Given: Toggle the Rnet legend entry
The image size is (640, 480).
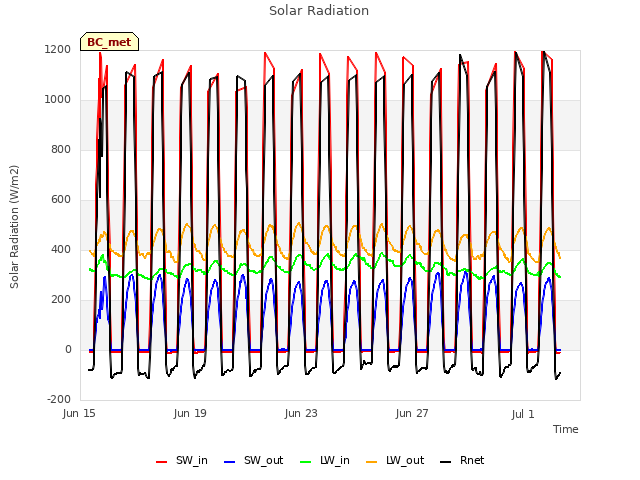Looking at the screenshot, I should pyautogui.click(x=462, y=460).
